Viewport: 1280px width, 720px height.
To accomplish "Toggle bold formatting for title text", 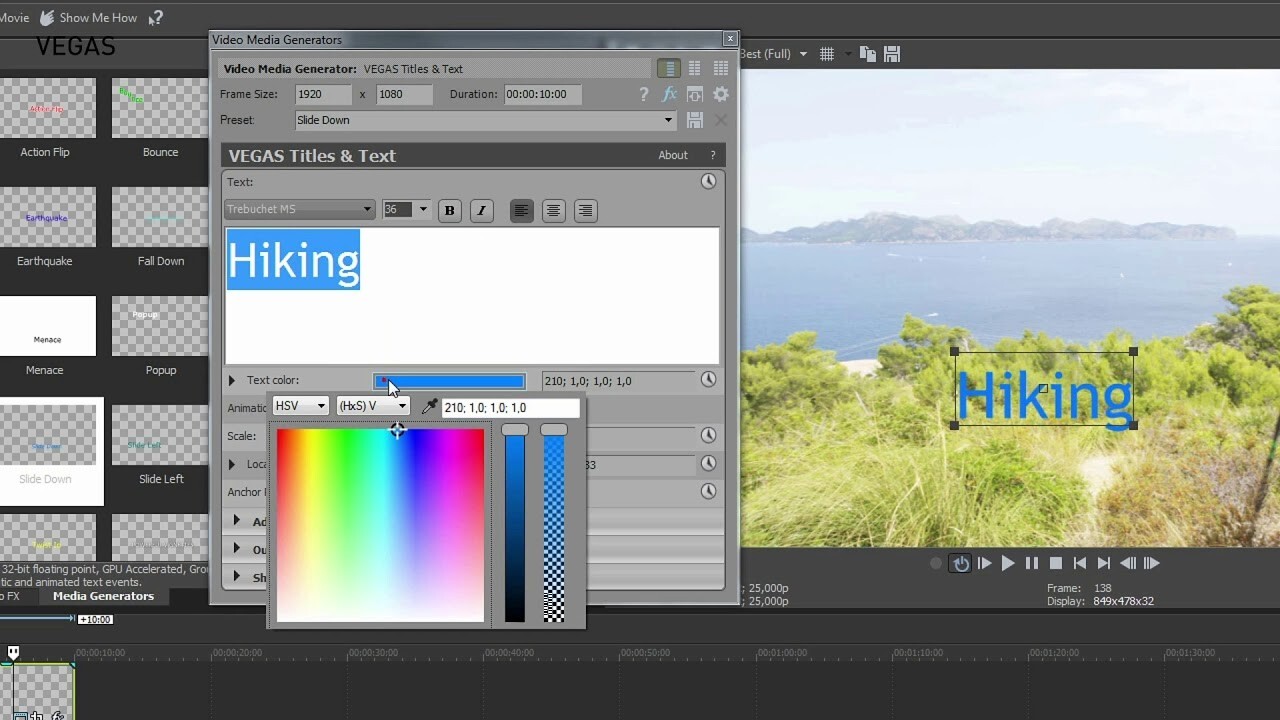I will (449, 210).
